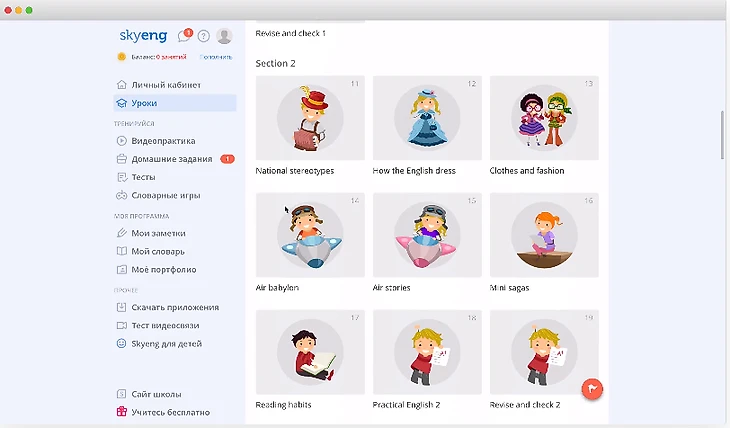
Task: Click the Skyeng logo
Action: click(143, 35)
